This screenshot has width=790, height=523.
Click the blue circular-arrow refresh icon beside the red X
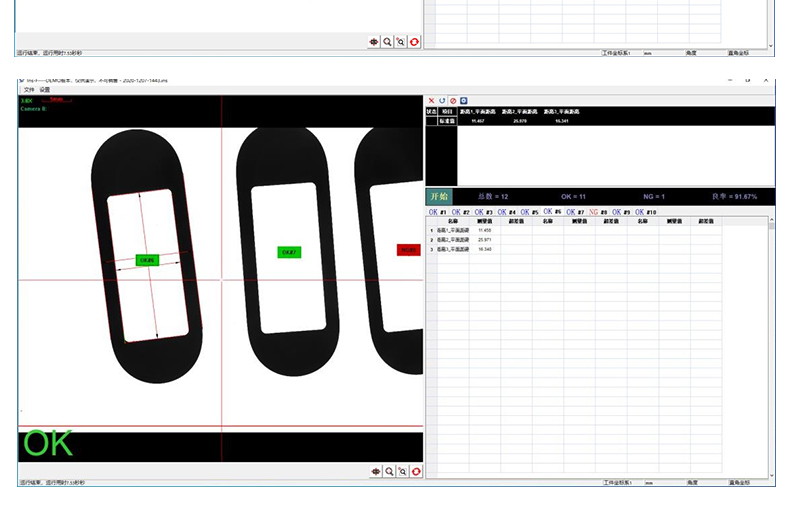click(442, 101)
